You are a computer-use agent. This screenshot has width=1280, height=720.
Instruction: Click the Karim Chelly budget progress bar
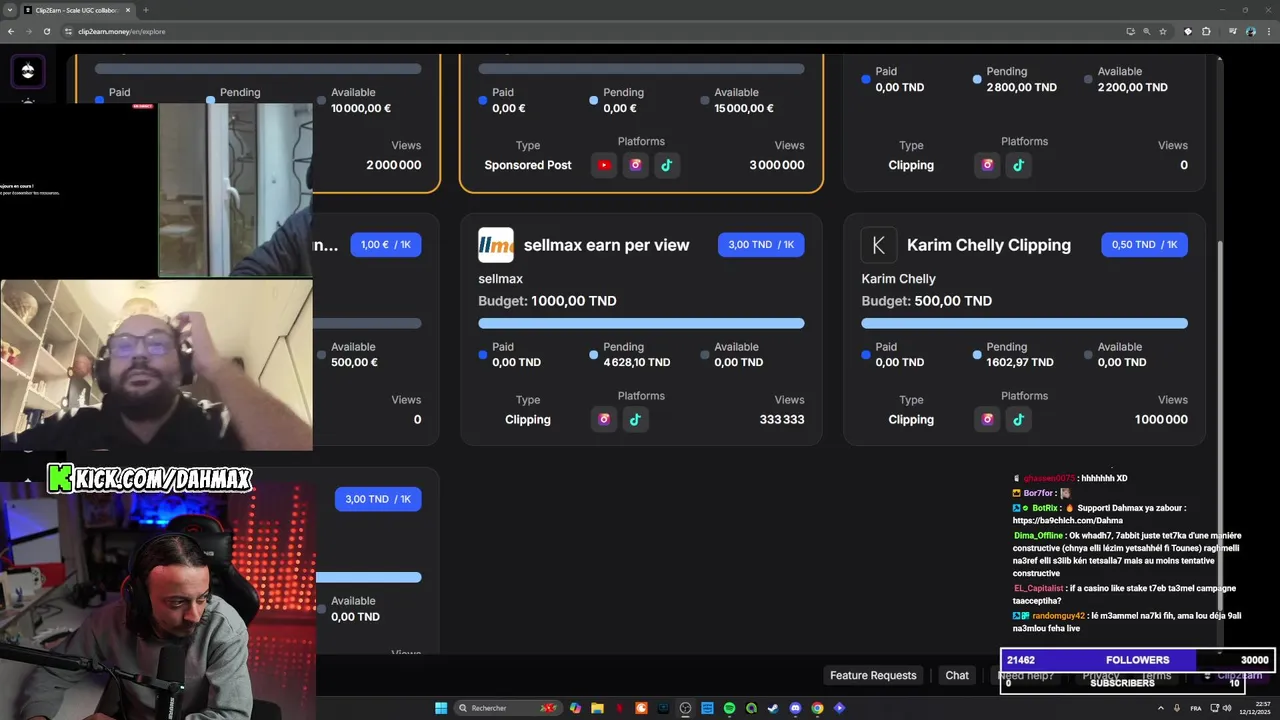tap(1024, 323)
